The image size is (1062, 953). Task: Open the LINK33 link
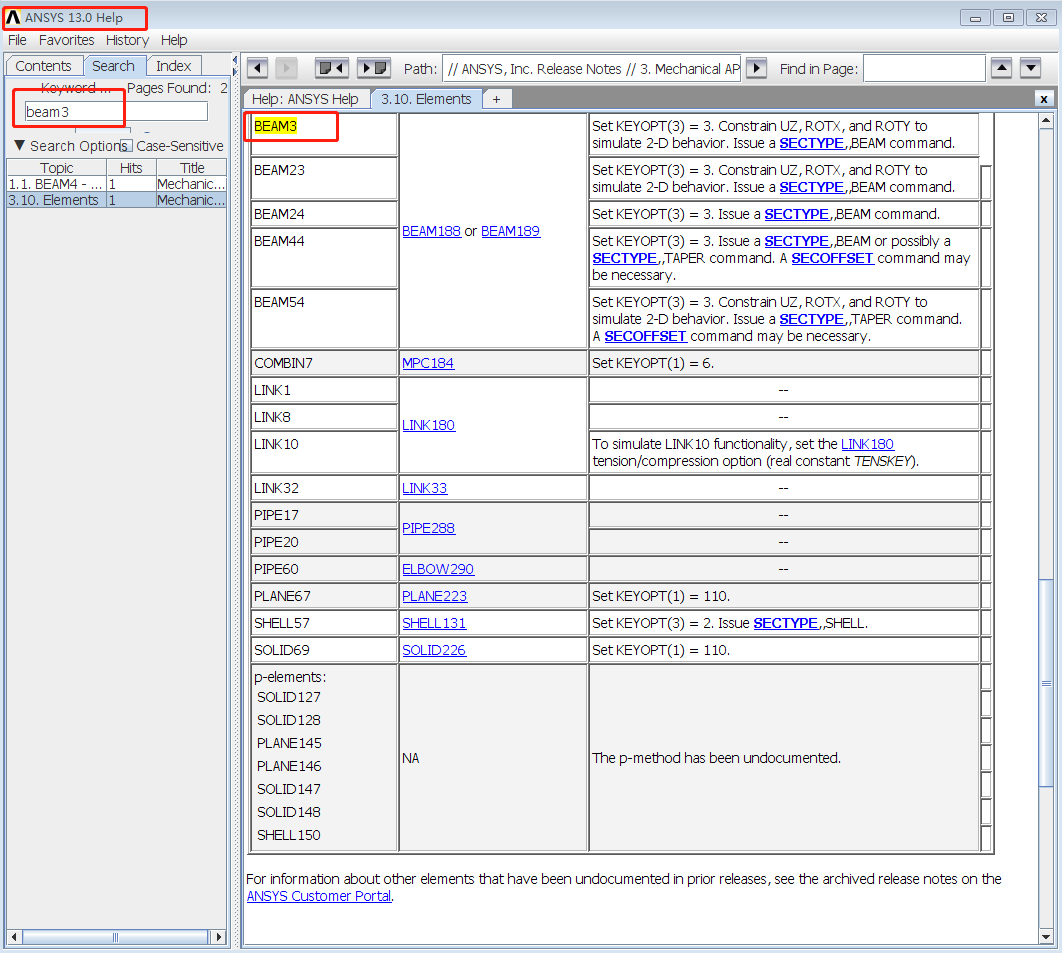[x=425, y=488]
